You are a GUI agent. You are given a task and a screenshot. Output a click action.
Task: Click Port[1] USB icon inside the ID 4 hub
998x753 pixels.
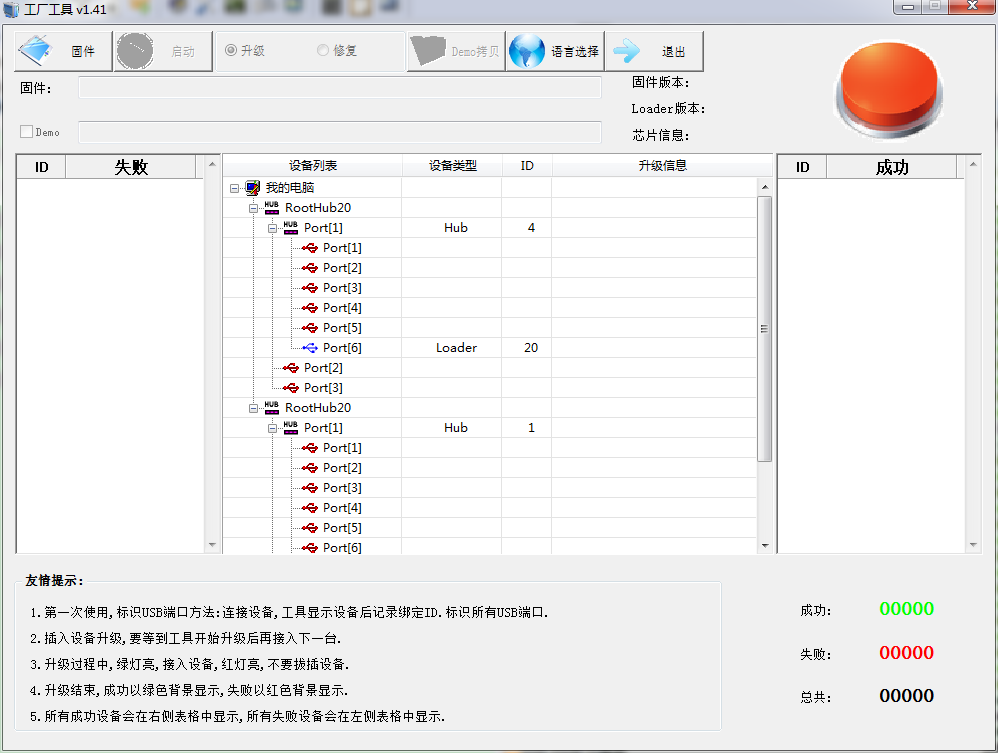point(310,248)
